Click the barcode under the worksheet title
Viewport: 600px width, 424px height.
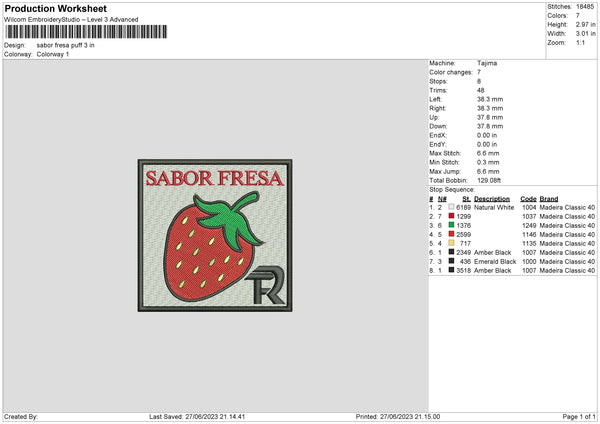click(86, 32)
